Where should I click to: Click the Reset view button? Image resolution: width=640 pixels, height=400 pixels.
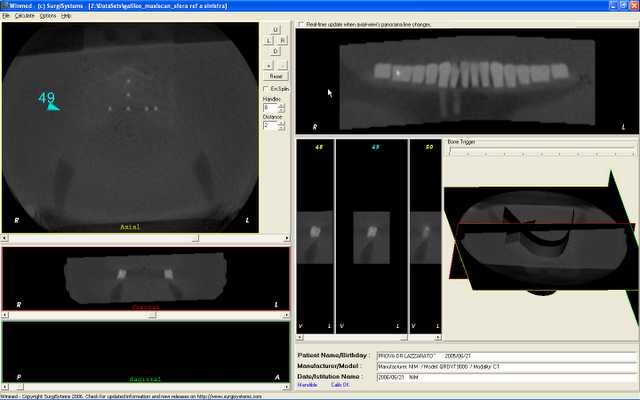pyautogui.click(x=276, y=76)
